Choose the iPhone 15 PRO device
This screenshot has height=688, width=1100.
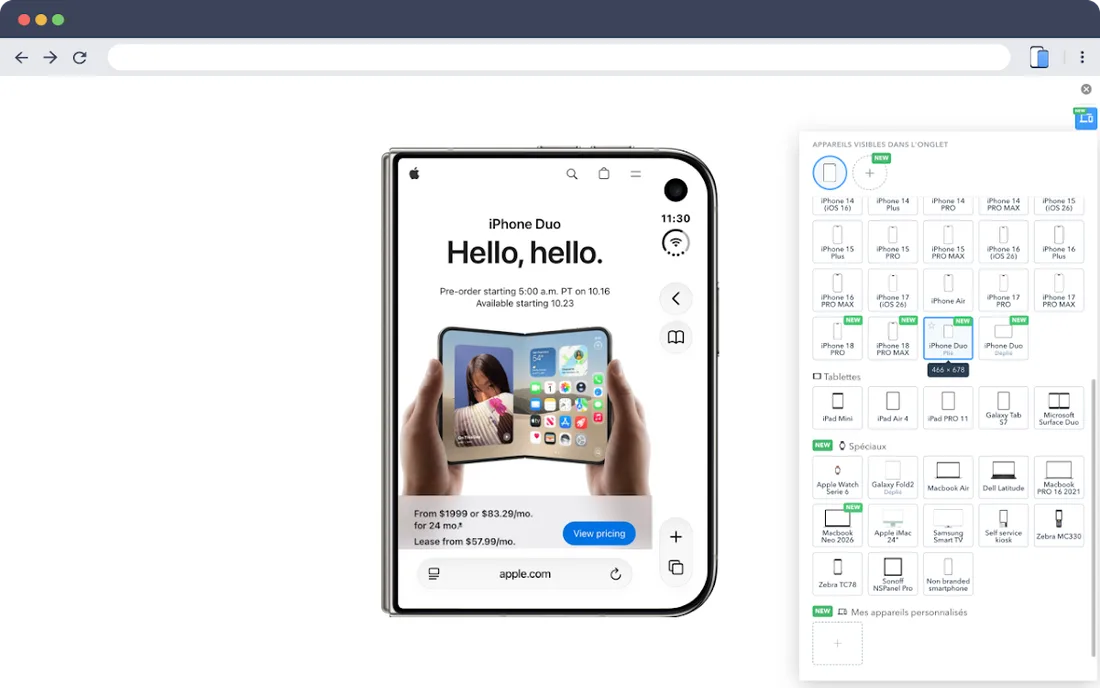[x=892, y=241]
